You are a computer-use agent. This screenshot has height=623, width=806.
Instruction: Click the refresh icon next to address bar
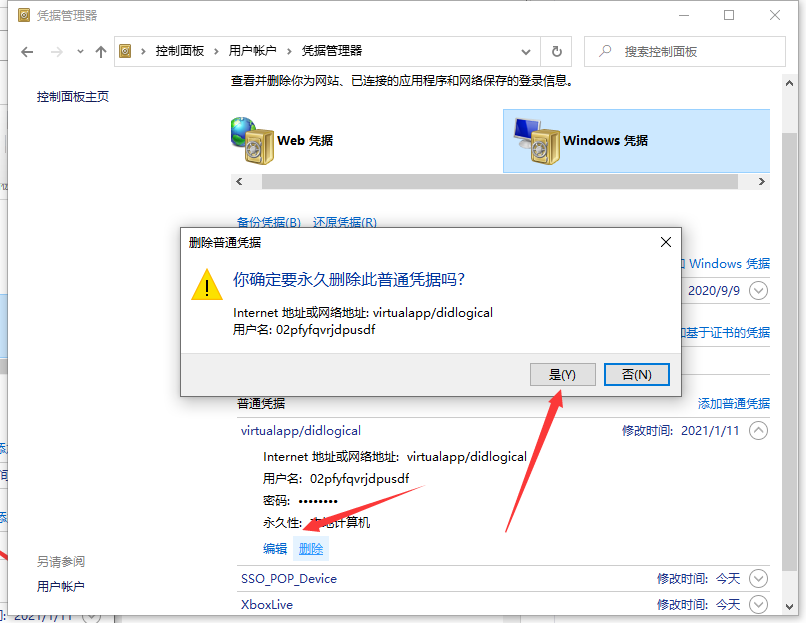click(557, 51)
